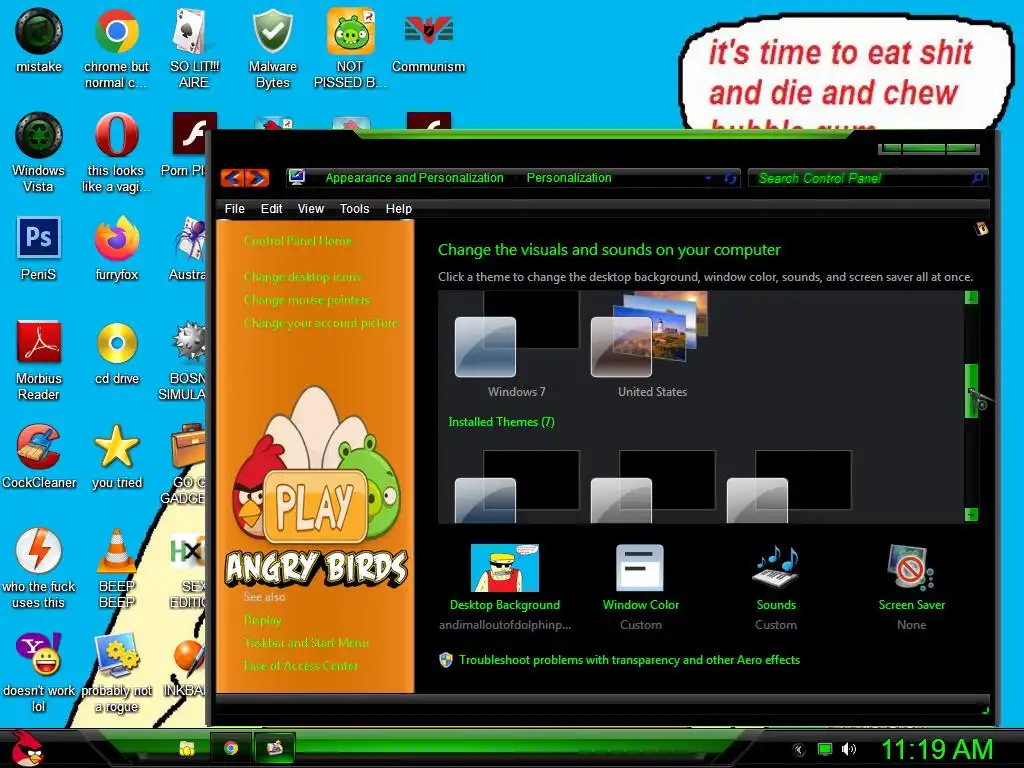The width and height of the screenshot is (1024, 768).
Task: Click the help icon in Personalization window
Action: tap(981, 229)
